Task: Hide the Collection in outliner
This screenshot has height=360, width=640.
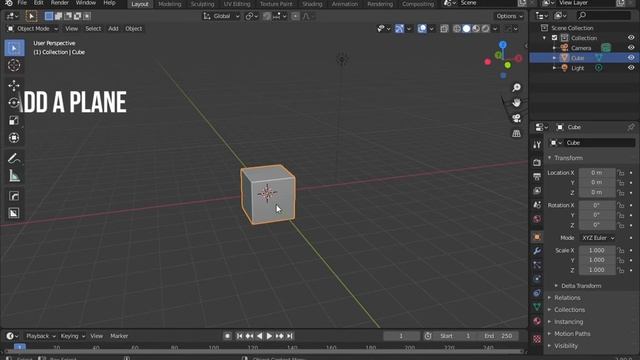Action: pyautogui.click(x=631, y=38)
